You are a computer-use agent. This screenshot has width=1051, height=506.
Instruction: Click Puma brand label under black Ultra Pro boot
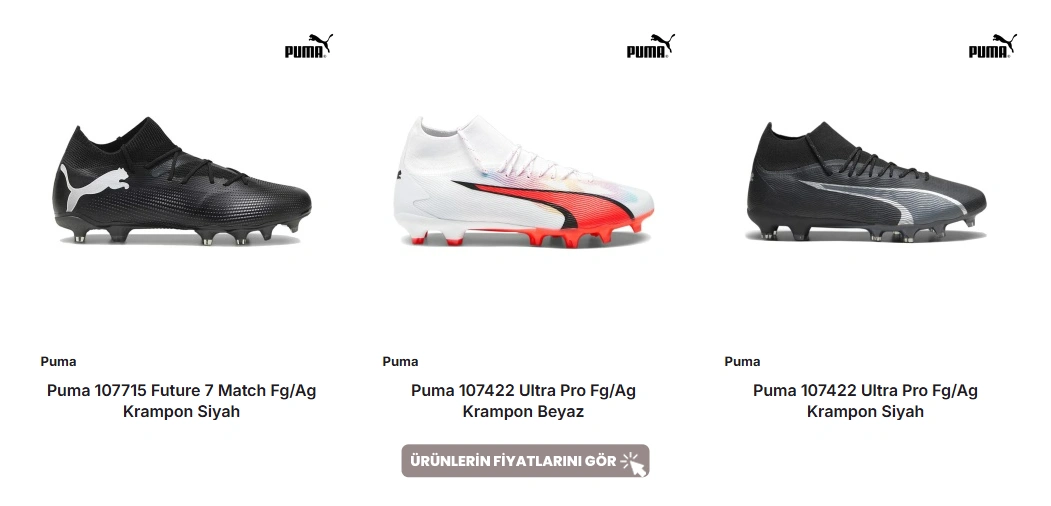tap(742, 362)
